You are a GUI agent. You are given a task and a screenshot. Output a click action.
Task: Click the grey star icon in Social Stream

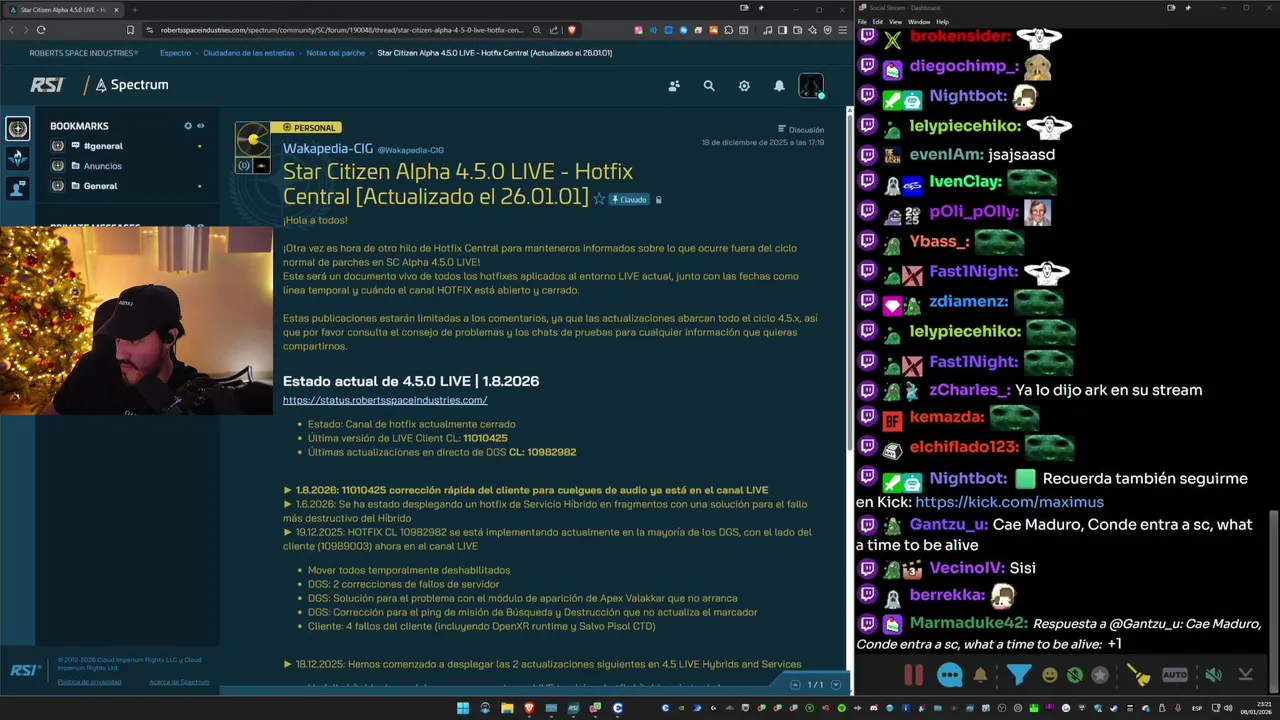[x=1100, y=675]
